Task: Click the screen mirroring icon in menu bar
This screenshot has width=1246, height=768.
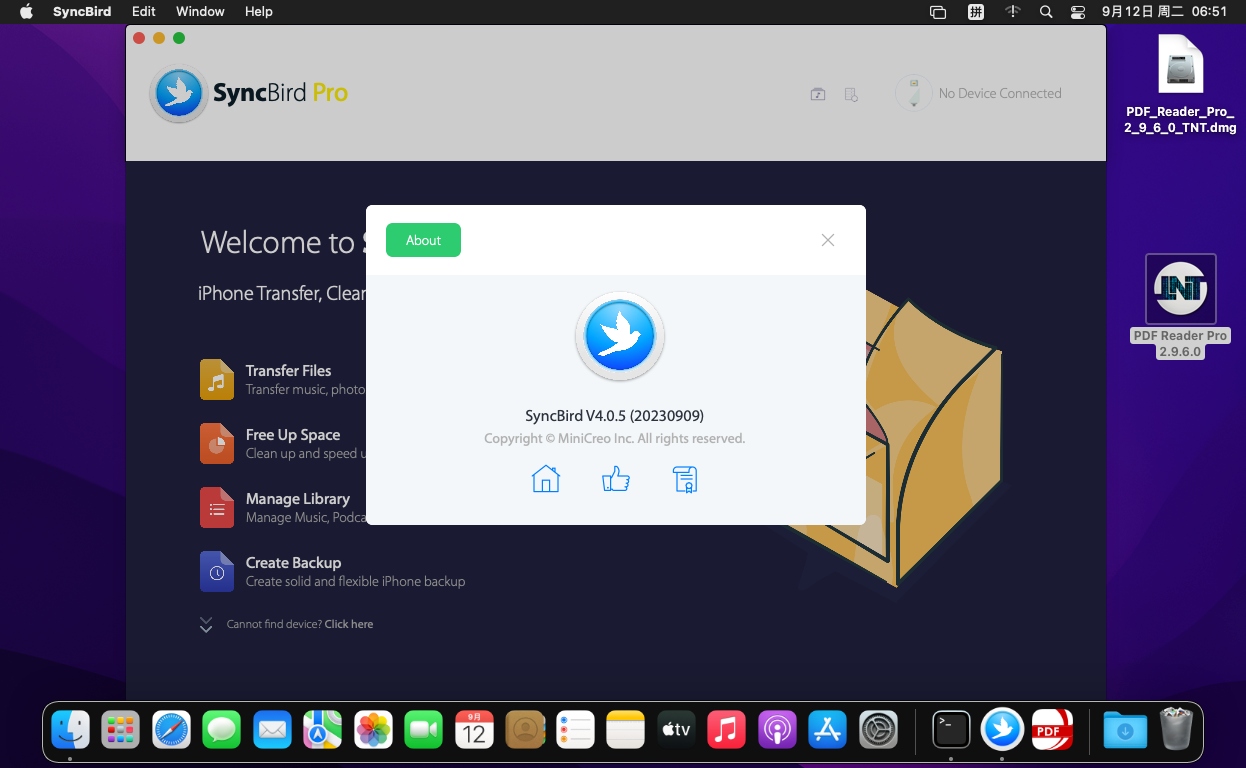Action: coord(938,12)
